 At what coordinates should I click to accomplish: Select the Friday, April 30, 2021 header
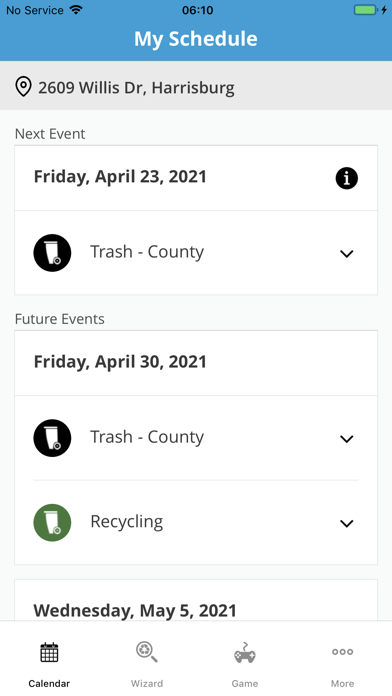click(x=120, y=362)
